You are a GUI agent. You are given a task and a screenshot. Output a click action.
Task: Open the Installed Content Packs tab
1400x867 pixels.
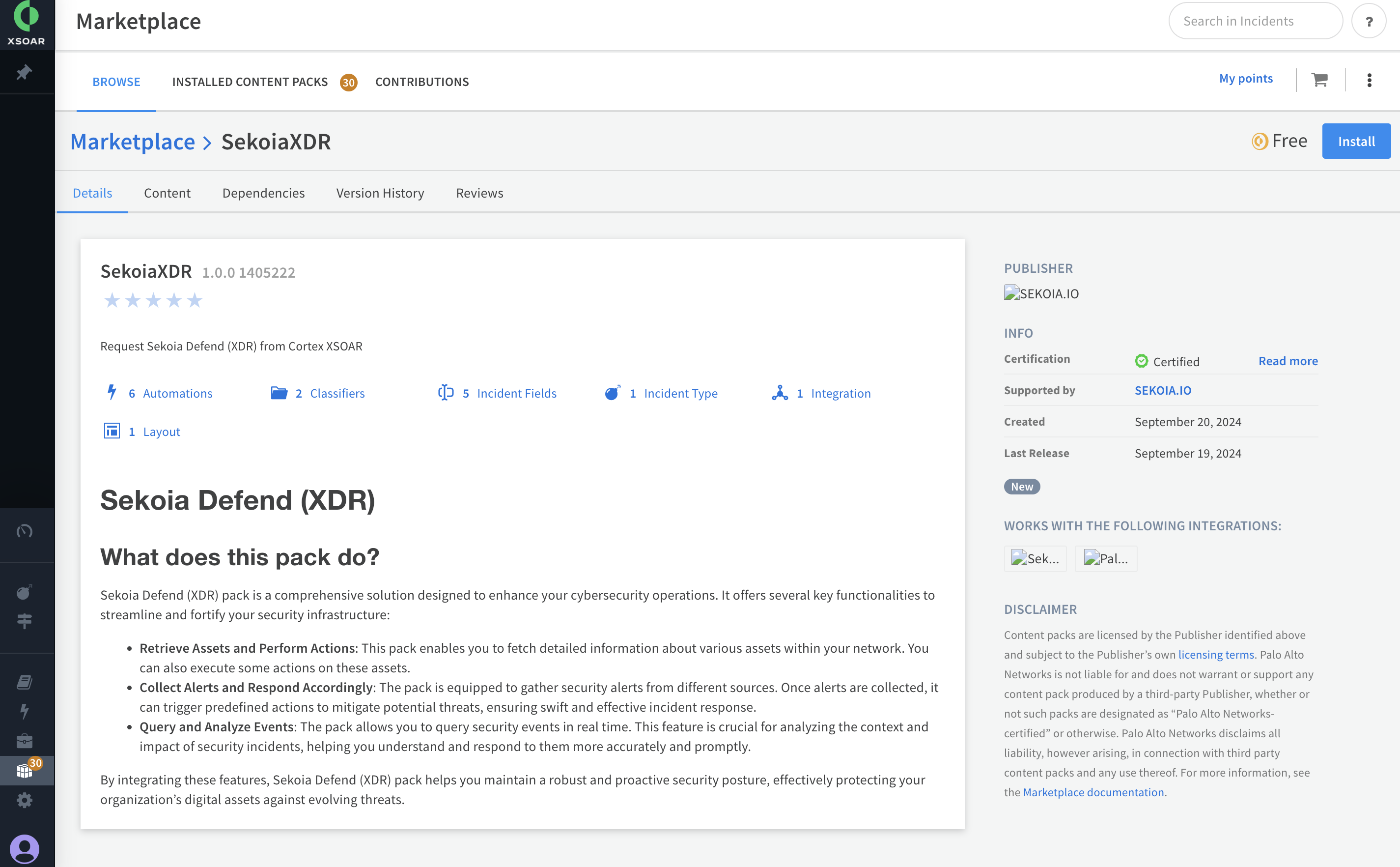point(250,82)
